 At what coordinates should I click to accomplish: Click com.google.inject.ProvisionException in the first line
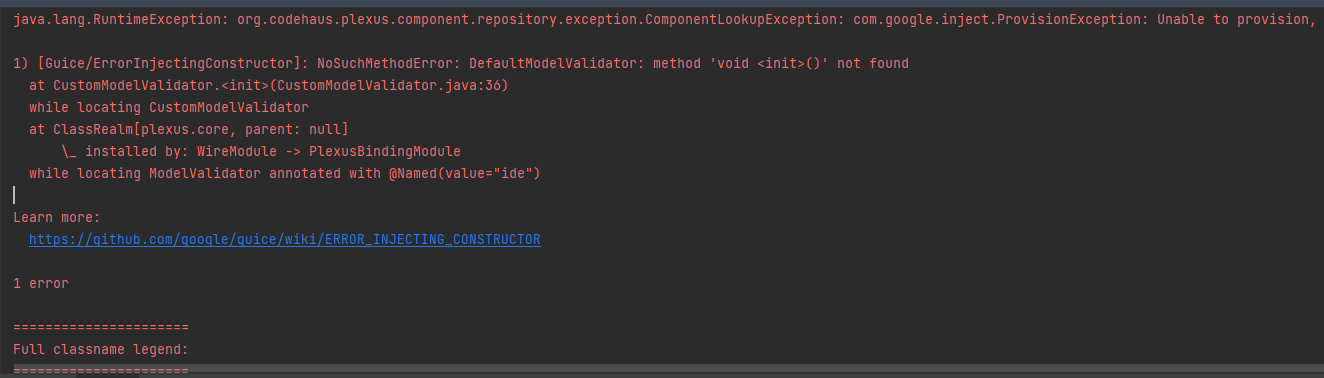(x=996, y=20)
